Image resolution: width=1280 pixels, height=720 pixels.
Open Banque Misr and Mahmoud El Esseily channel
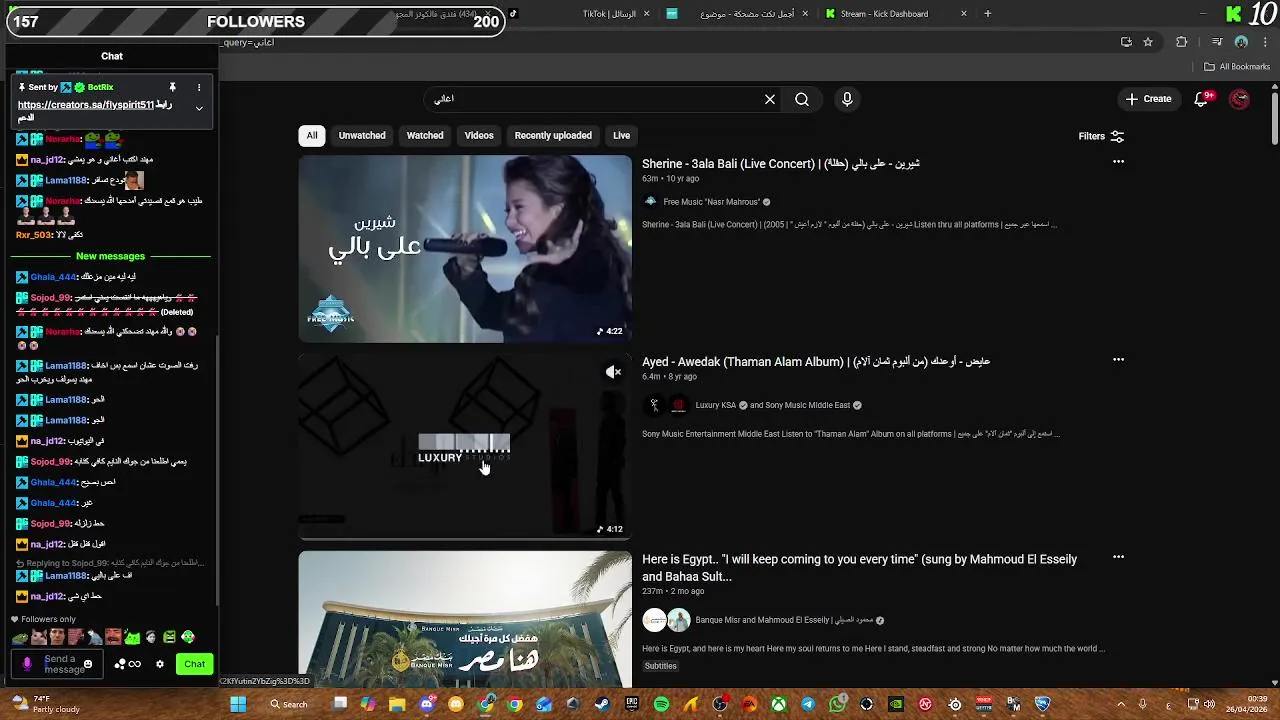click(x=784, y=620)
